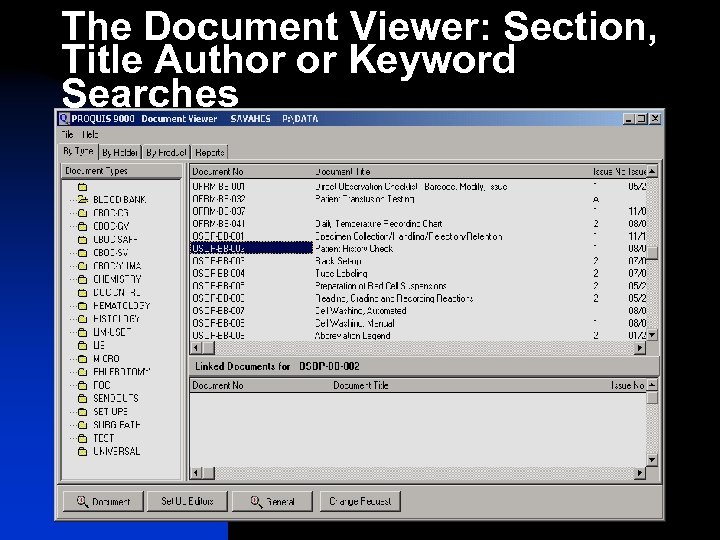Click the Set Up Editors button
The height and width of the screenshot is (540, 720).
tap(187, 501)
